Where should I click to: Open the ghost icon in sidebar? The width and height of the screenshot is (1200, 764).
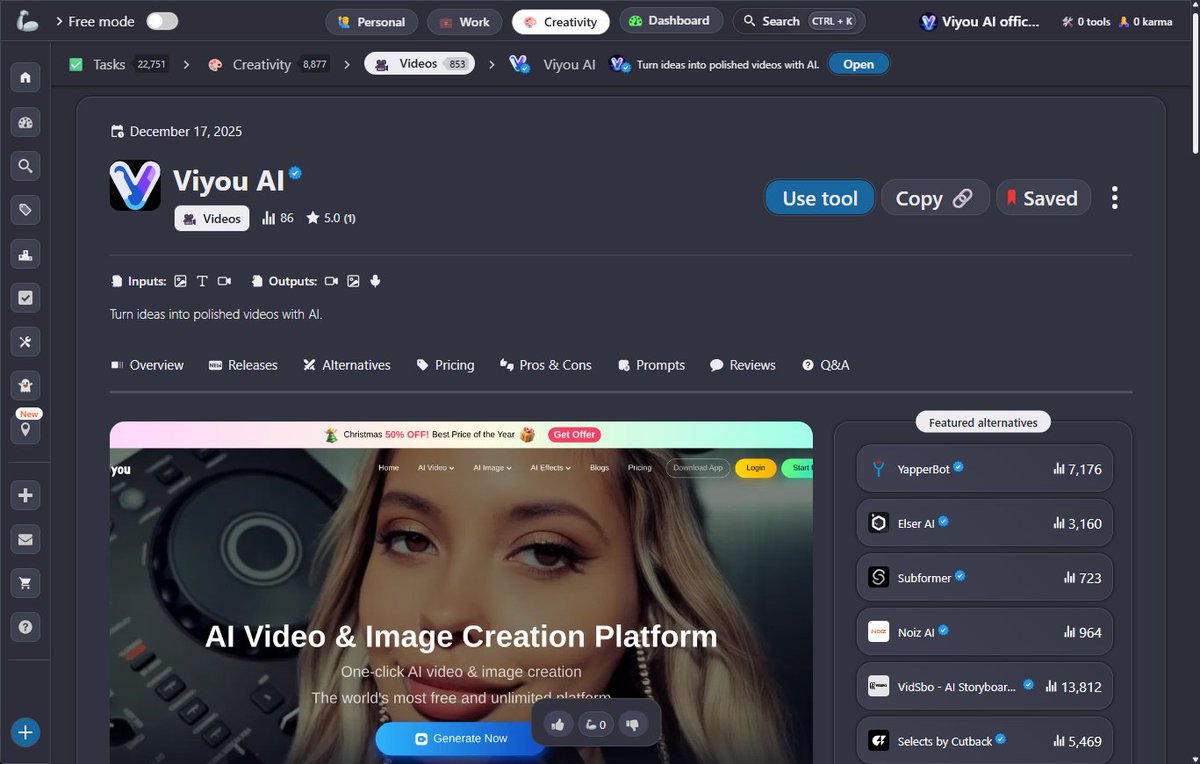[25, 386]
